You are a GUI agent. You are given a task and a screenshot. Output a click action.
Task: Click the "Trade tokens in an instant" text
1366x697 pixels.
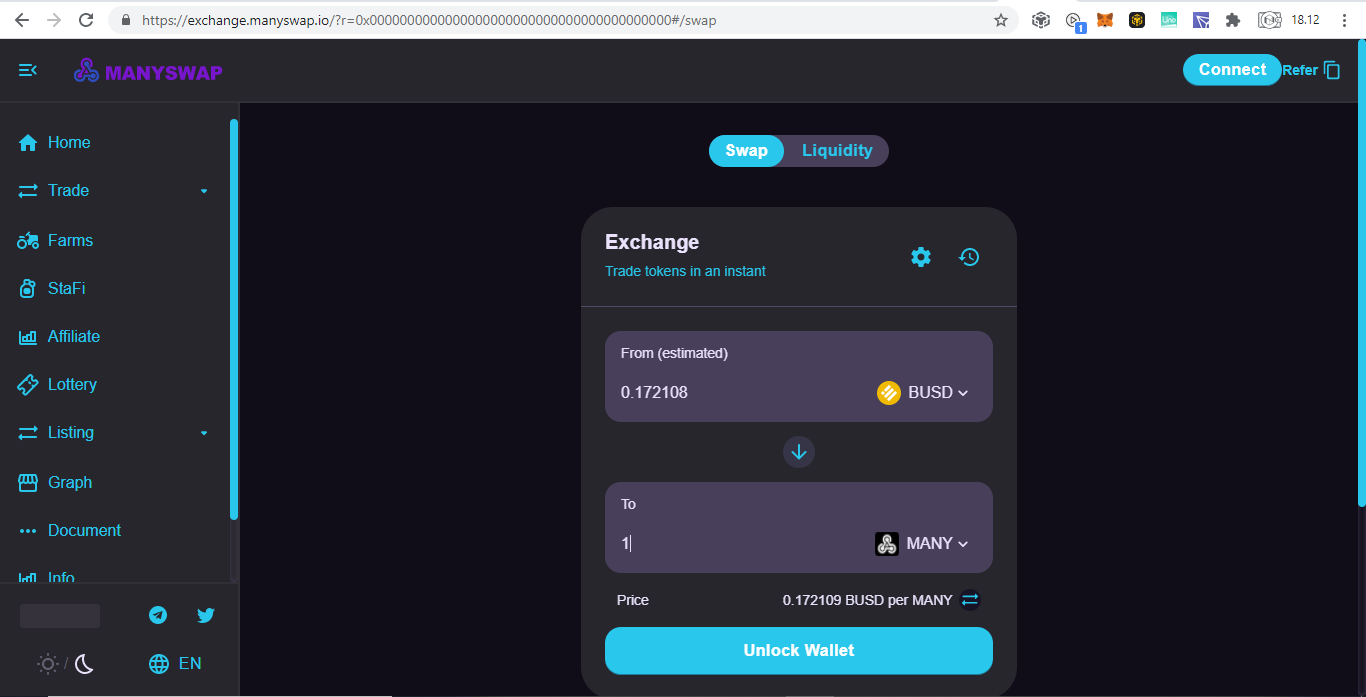[x=686, y=271]
